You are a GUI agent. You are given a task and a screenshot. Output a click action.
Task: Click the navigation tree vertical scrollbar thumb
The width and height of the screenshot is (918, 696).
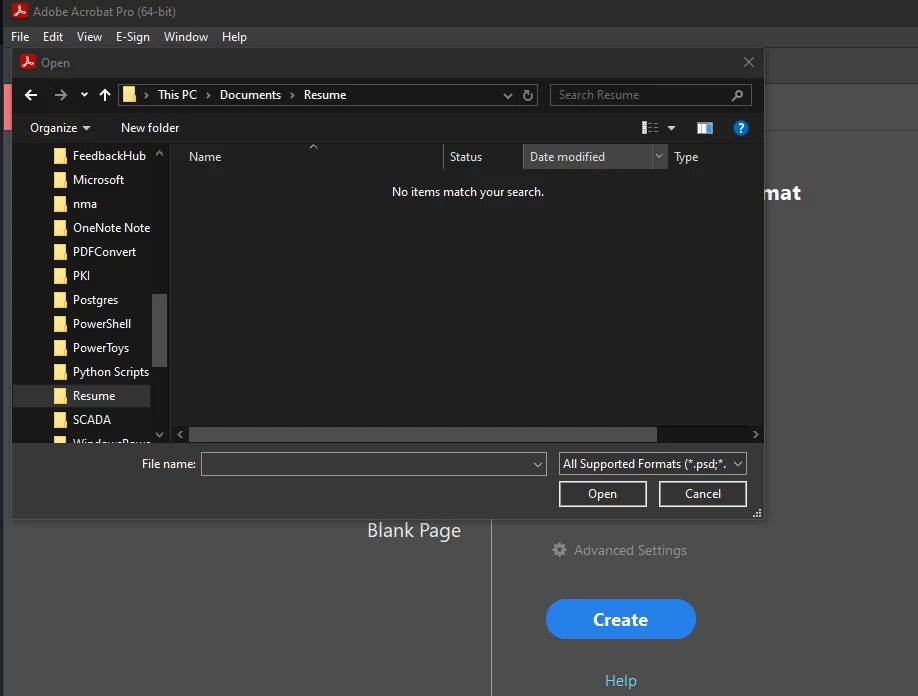[159, 330]
